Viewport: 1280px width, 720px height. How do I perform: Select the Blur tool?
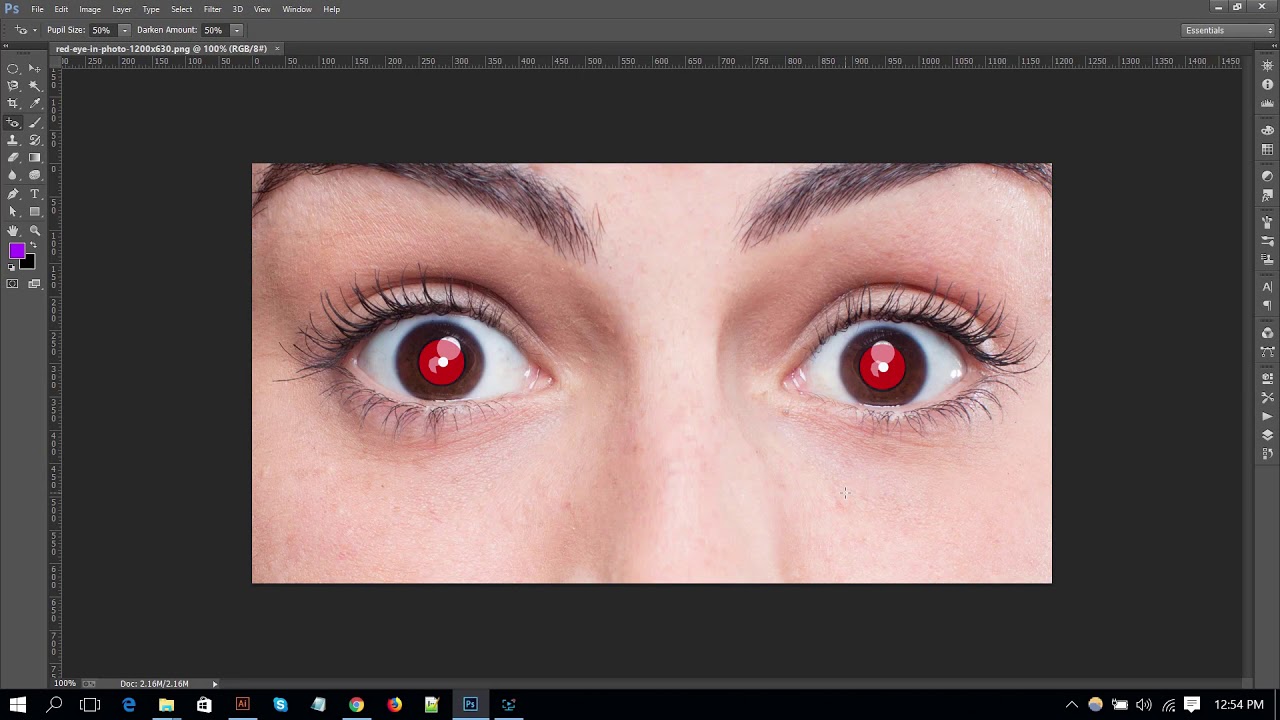[13, 176]
